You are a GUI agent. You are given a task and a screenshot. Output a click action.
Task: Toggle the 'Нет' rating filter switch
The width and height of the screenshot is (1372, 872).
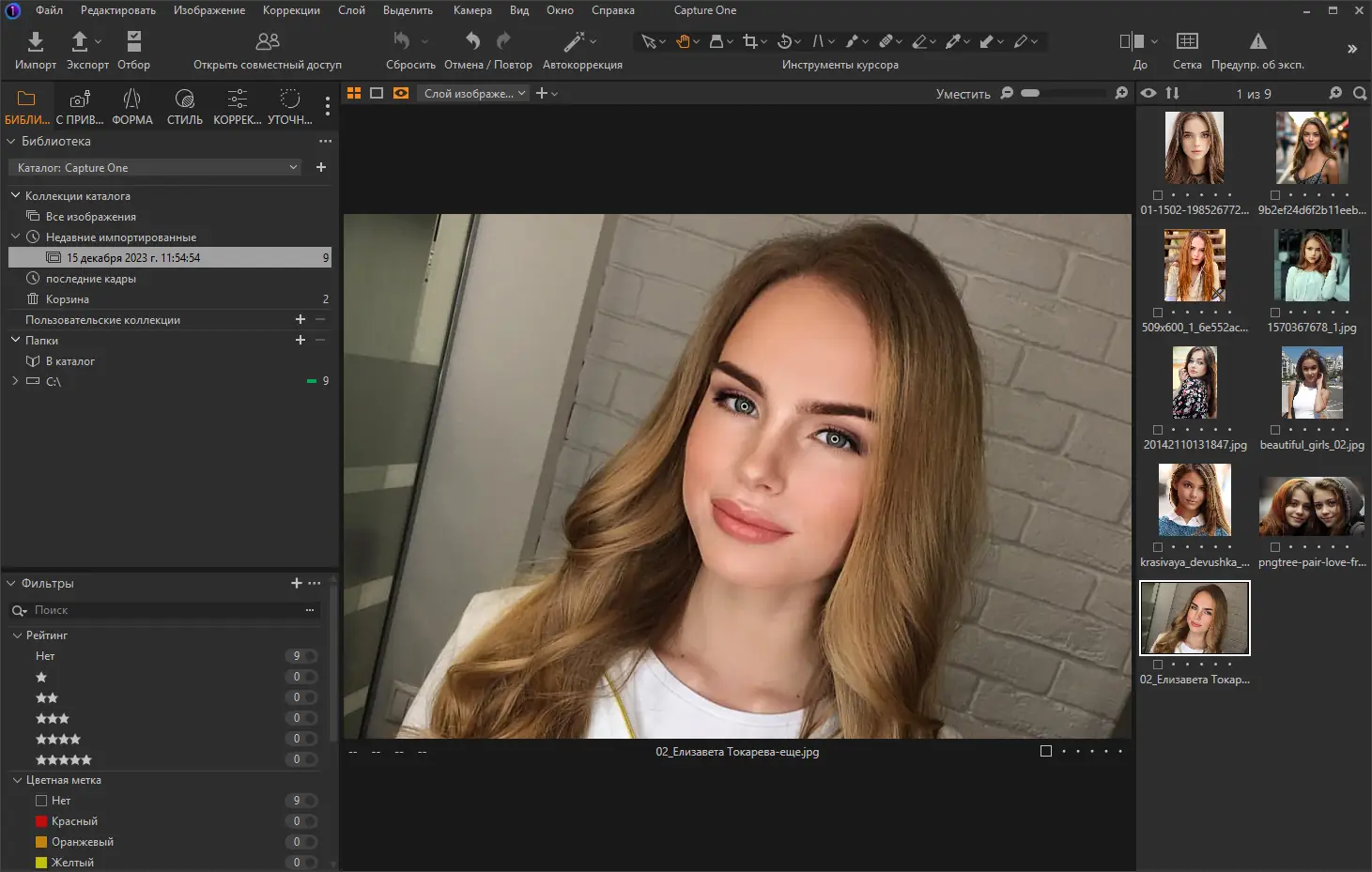pyautogui.click(x=301, y=656)
